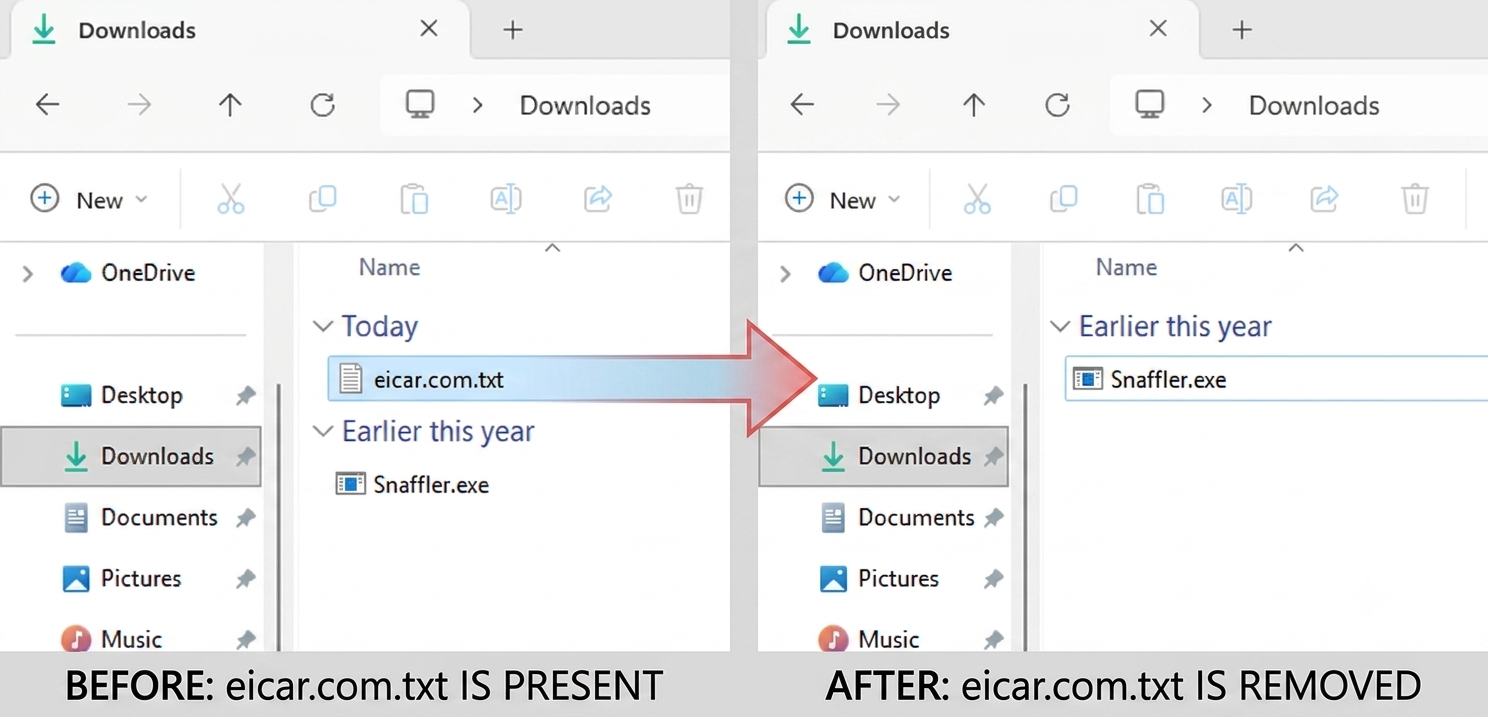This screenshot has height=717, width=1488.
Task: Click Paste icon in left window toolbar
Action: tap(414, 199)
